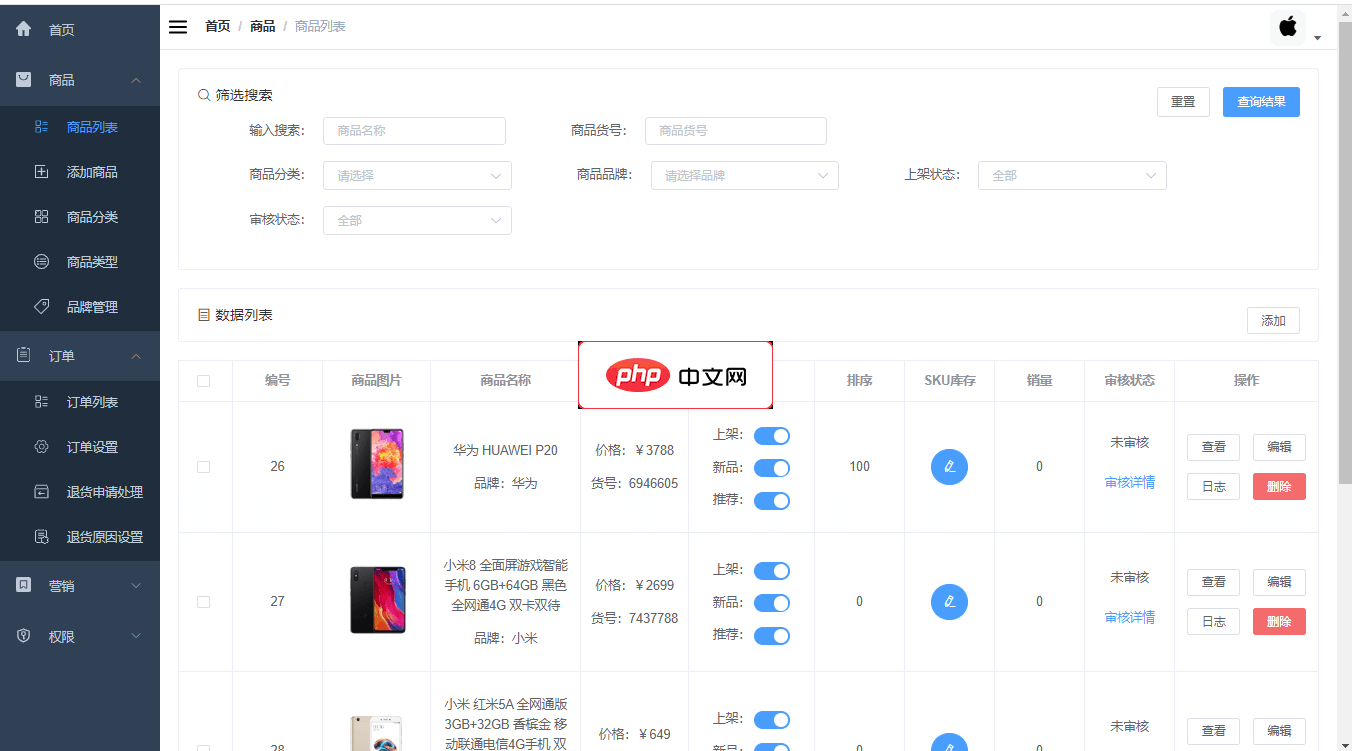The width and height of the screenshot is (1352, 751).
Task: Click the 商品类型 sidebar icon
Action: [x=41, y=261]
